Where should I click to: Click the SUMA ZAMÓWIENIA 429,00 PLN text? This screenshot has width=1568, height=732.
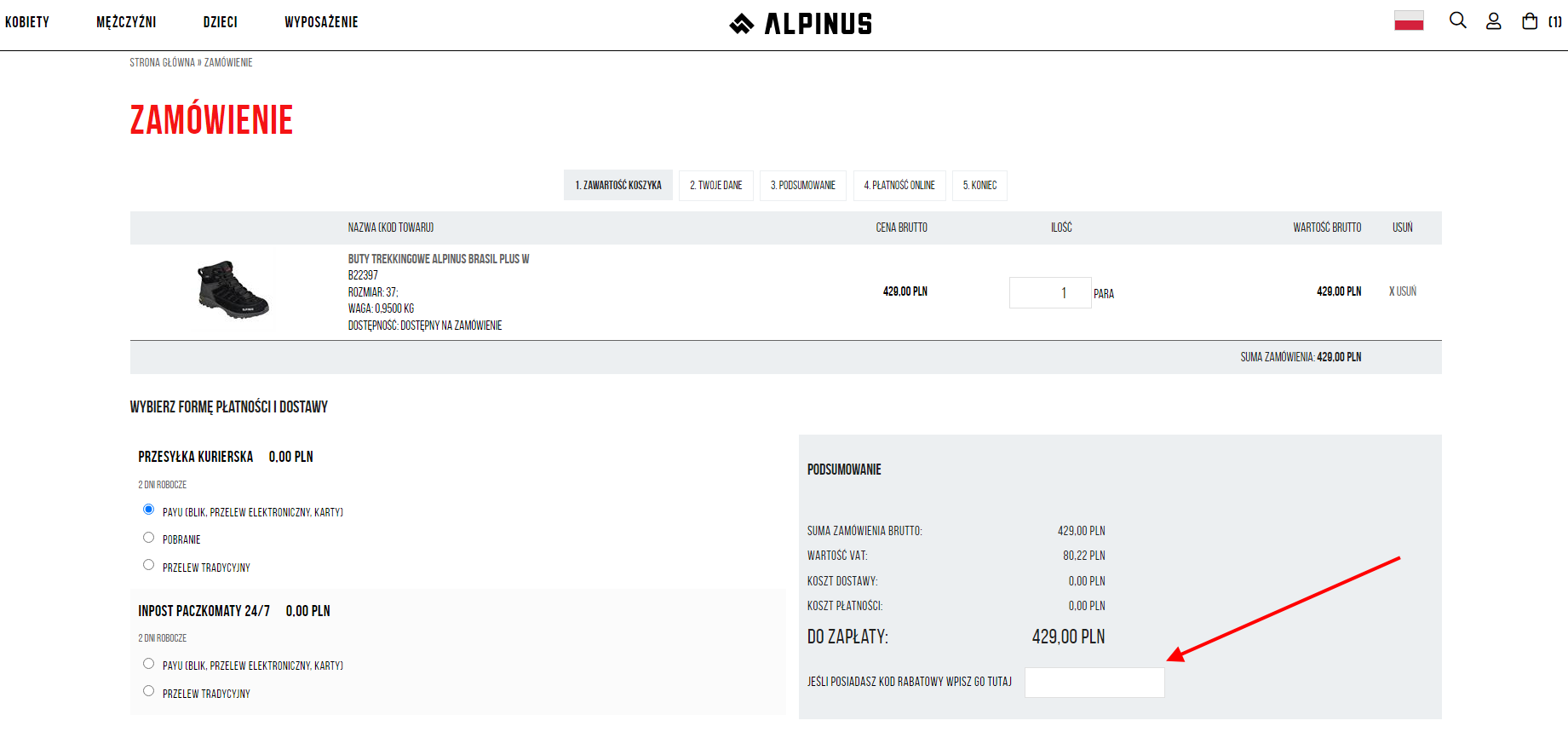pyautogui.click(x=1301, y=357)
